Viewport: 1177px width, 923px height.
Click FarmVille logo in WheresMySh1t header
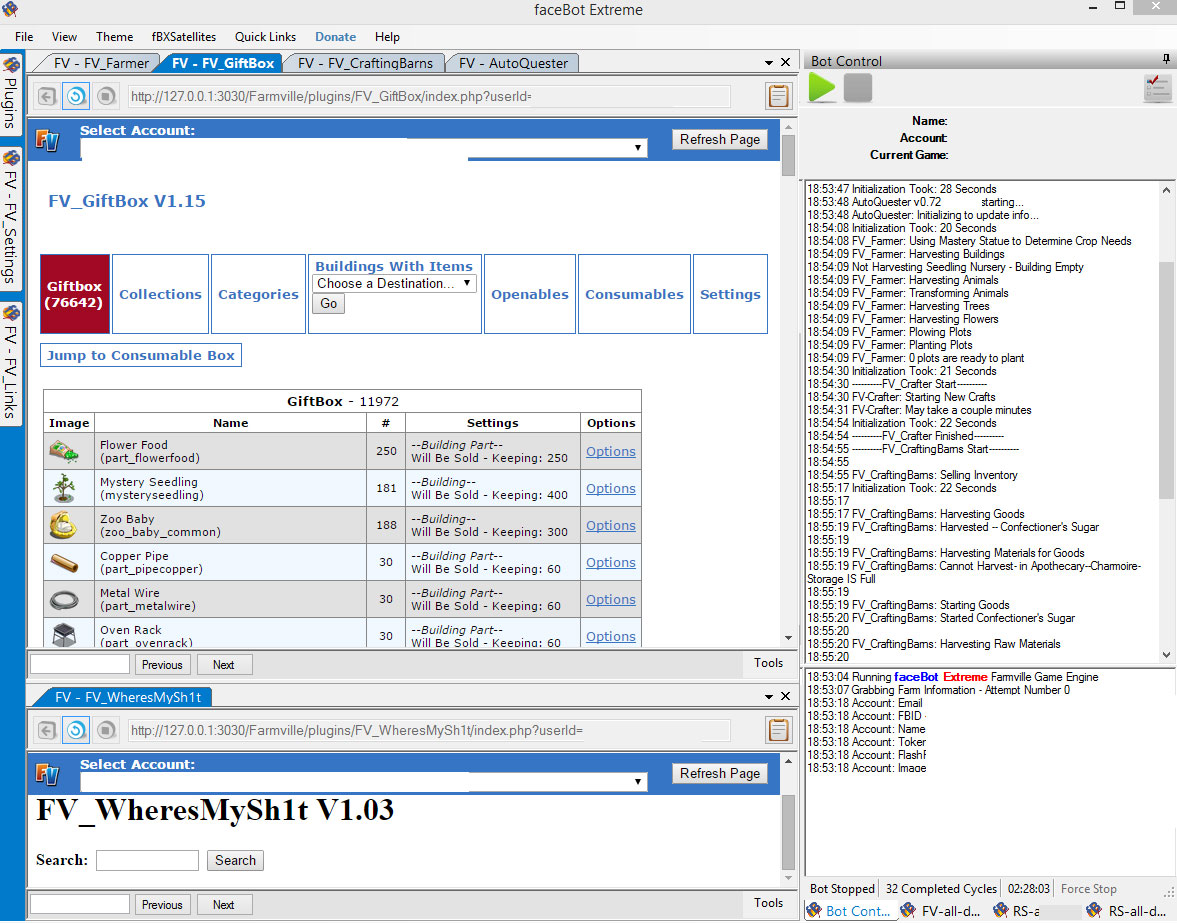click(47, 774)
